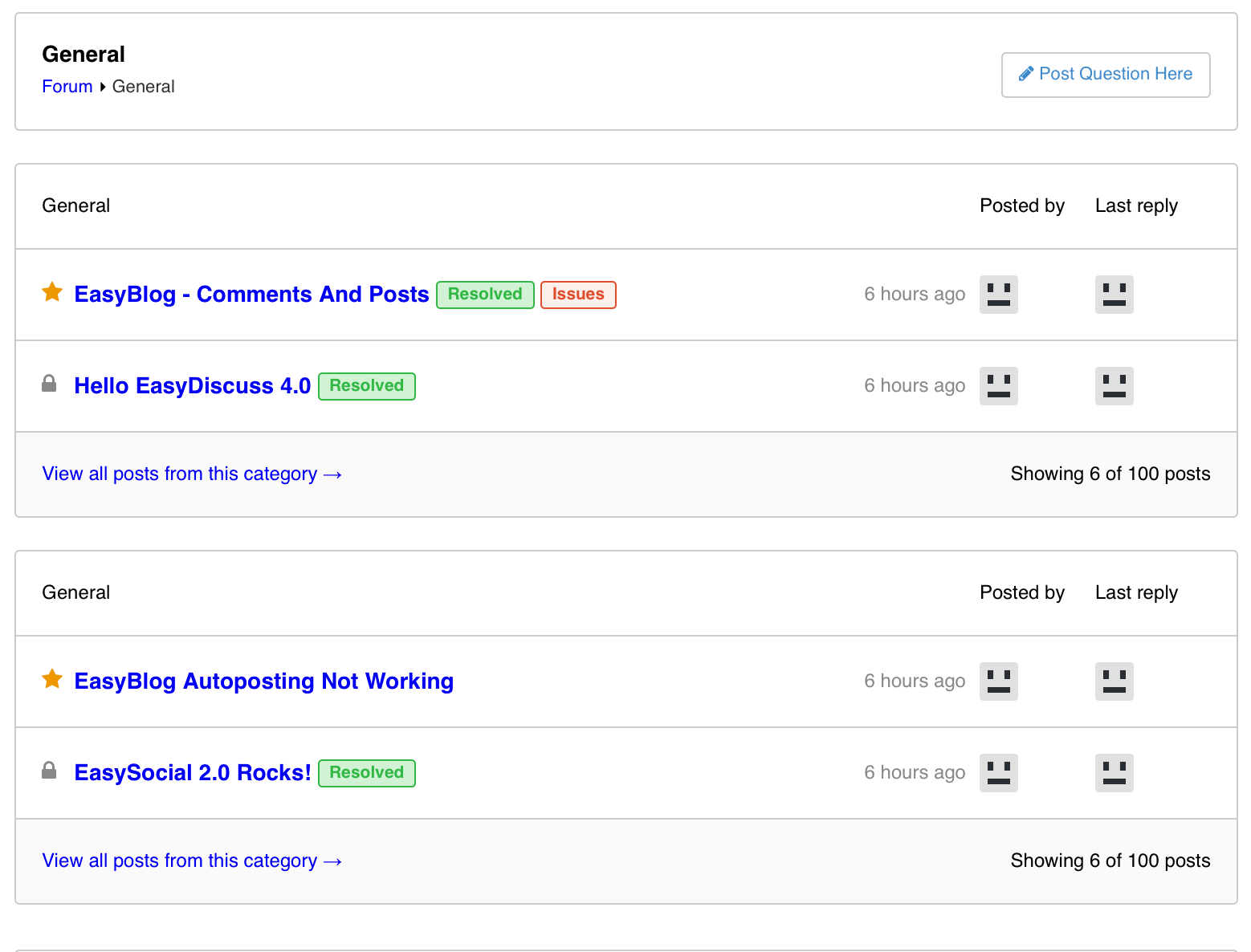Click the General text in the breadcrumb
This screenshot has height=952, width=1251.
point(143,87)
